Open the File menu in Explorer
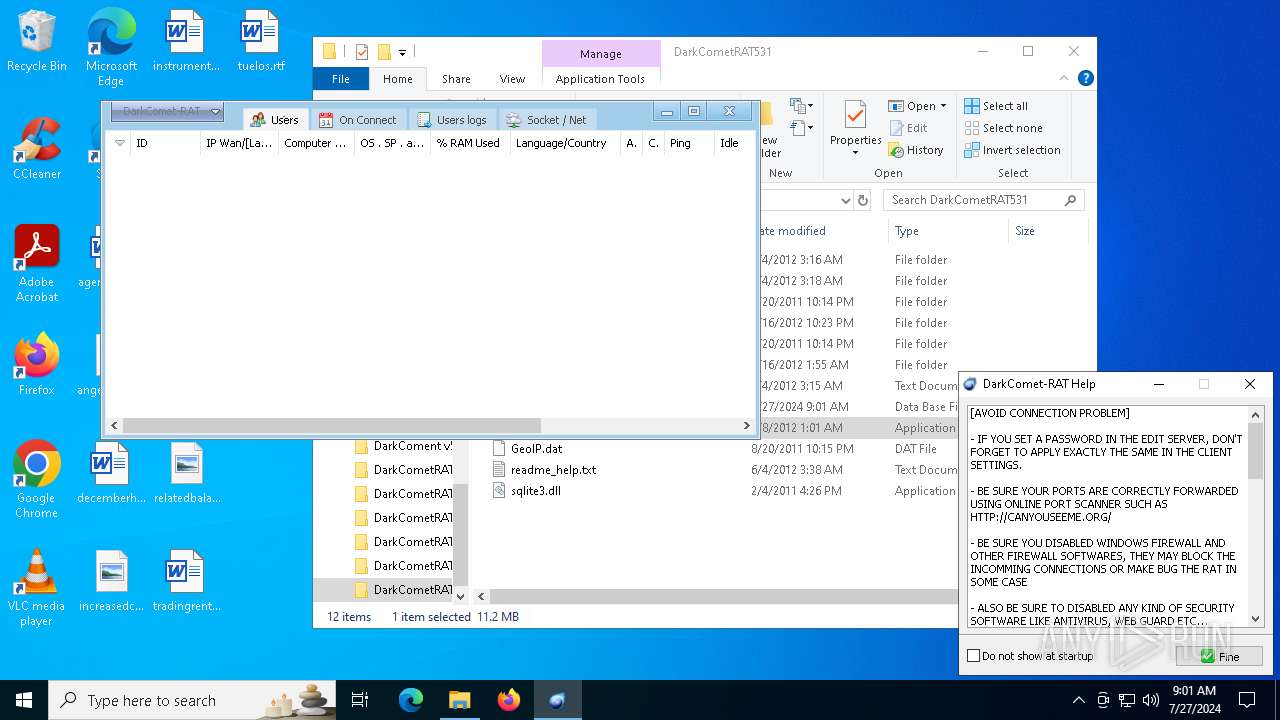This screenshot has height=720, width=1280. 341,79
